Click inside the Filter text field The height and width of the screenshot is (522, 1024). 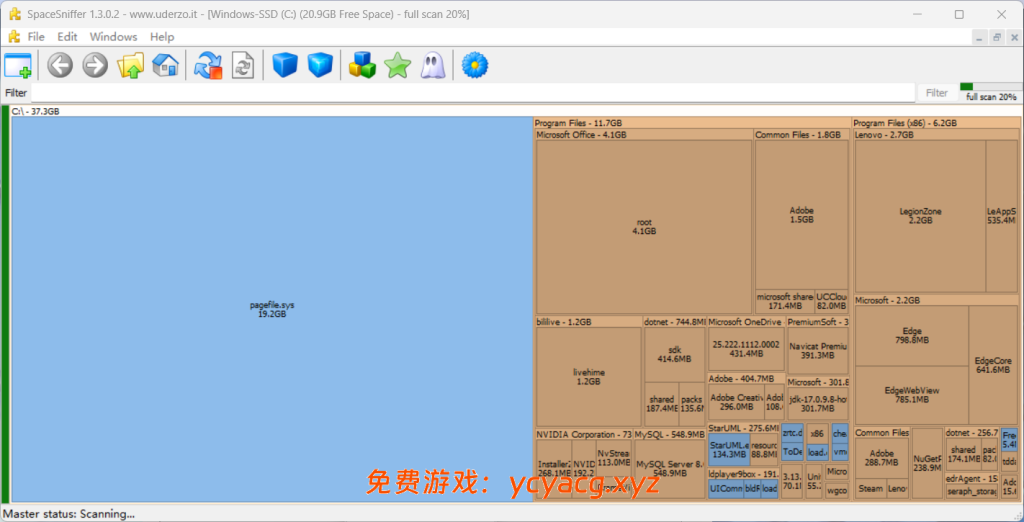470,93
